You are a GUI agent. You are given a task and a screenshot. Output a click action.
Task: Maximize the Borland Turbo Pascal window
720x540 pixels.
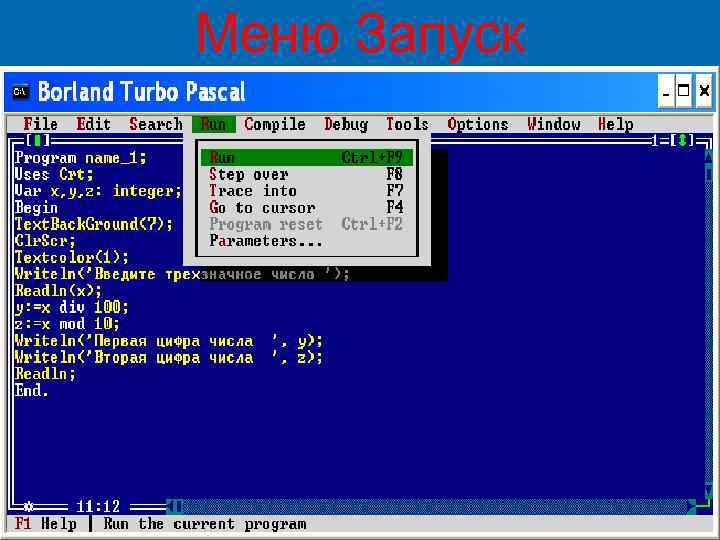click(684, 91)
